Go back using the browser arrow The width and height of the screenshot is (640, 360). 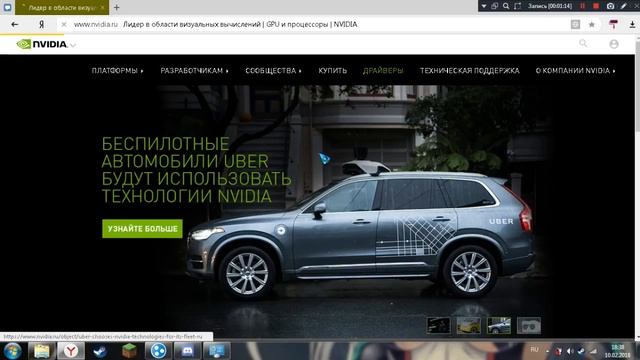15,24
